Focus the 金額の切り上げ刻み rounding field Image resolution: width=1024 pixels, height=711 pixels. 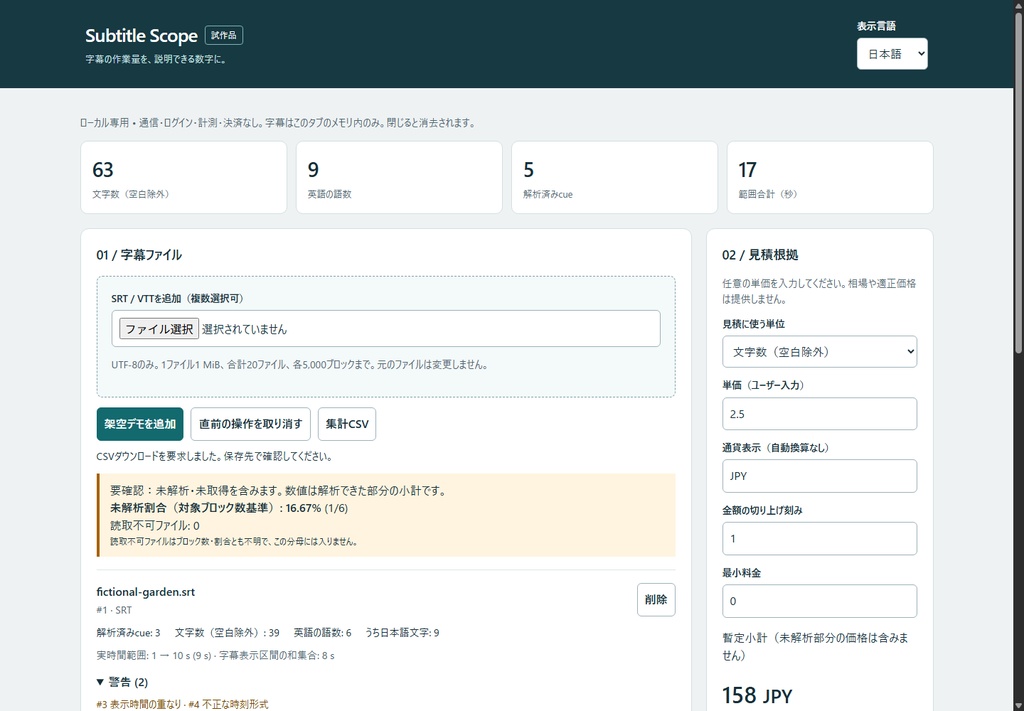coord(819,539)
